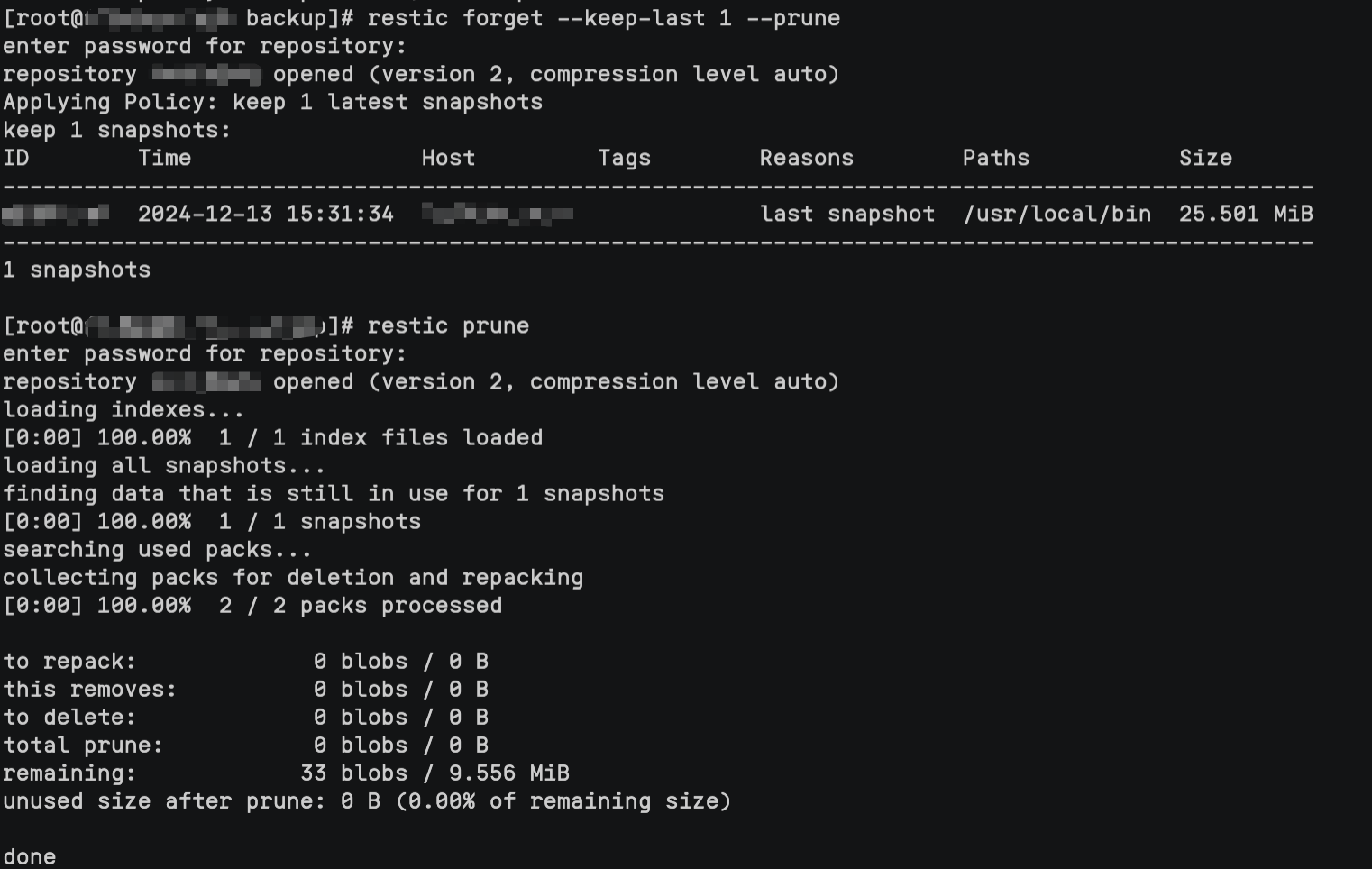Click the ID column header
This screenshot has width=1372, height=869.
(x=16, y=158)
